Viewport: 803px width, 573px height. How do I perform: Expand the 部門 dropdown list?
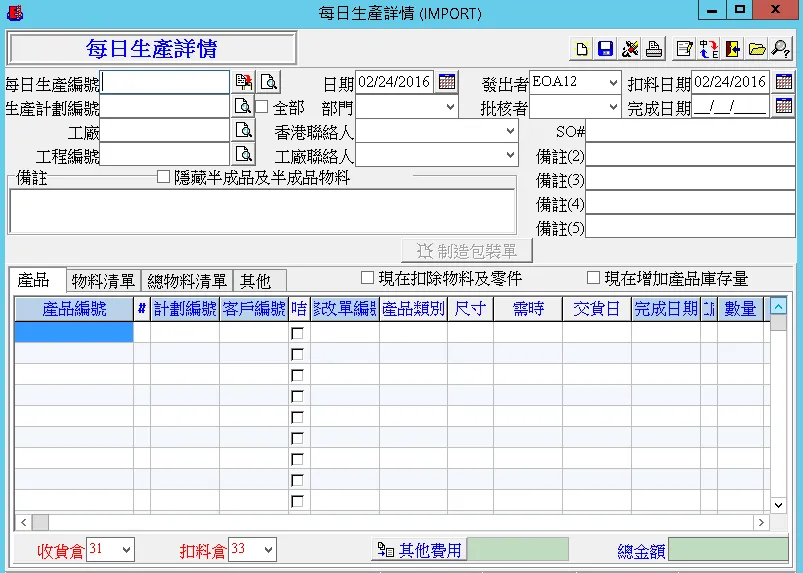tap(449, 107)
